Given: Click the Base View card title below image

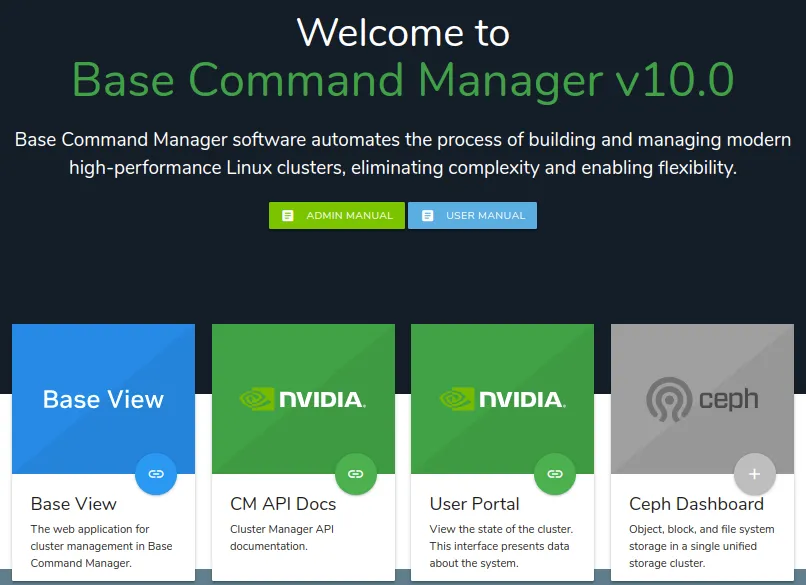Looking at the screenshot, I should click(x=74, y=504).
